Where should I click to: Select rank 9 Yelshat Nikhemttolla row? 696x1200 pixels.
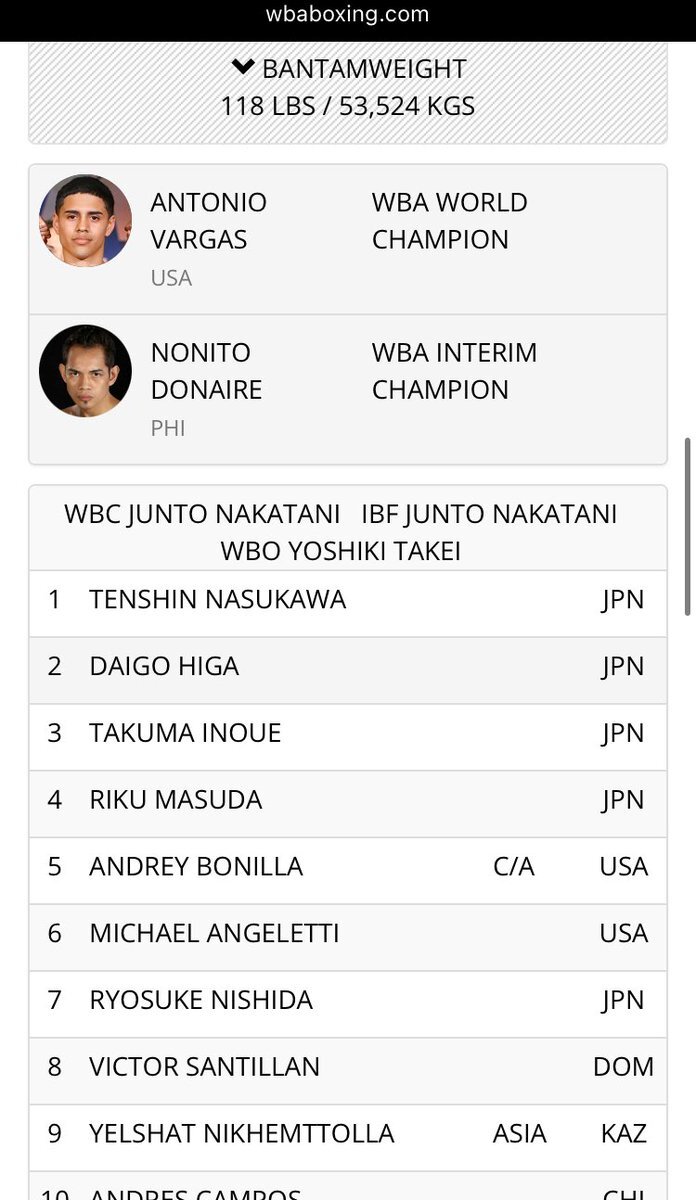[348, 1134]
